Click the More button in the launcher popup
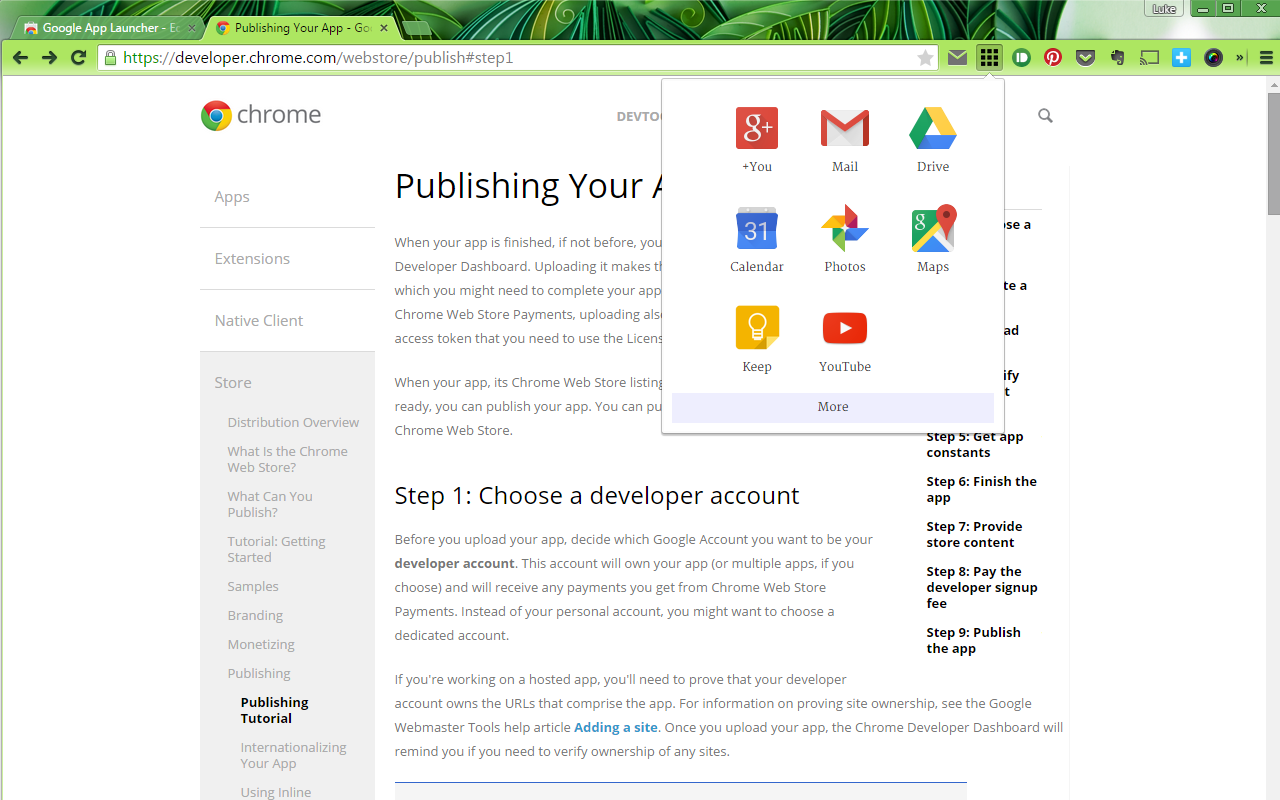Screen dimensions: 1280x800 click(x=833, y=407)
